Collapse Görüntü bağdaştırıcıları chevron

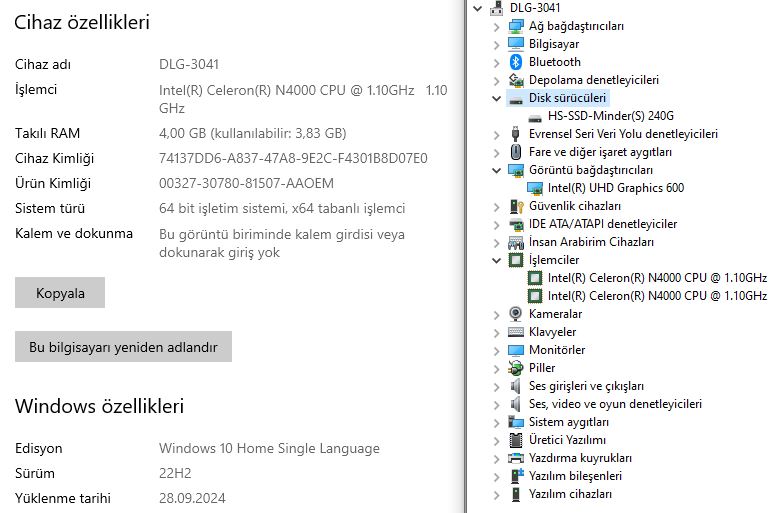pyautogui.click(x=496, y=170)
